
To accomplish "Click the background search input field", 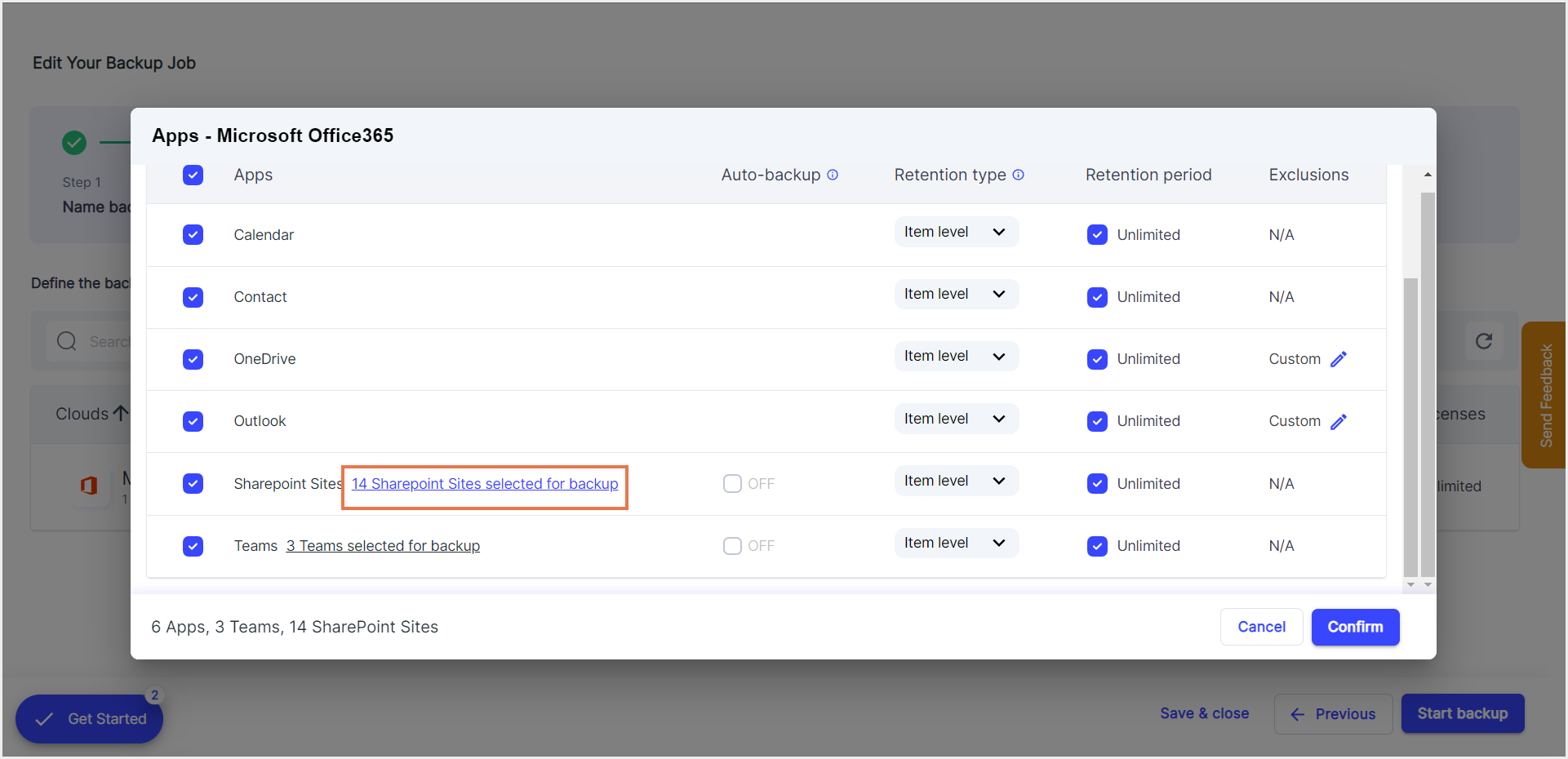I will coord(90,341).
